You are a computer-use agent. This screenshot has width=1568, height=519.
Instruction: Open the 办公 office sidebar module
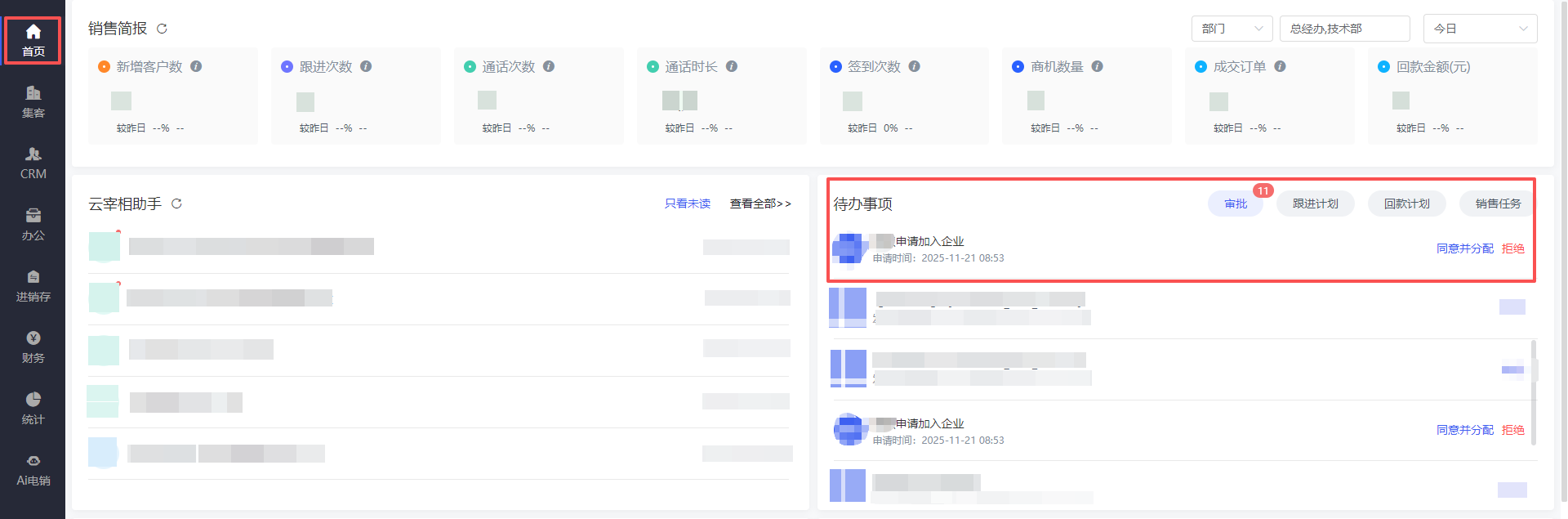tap(33, 224)
